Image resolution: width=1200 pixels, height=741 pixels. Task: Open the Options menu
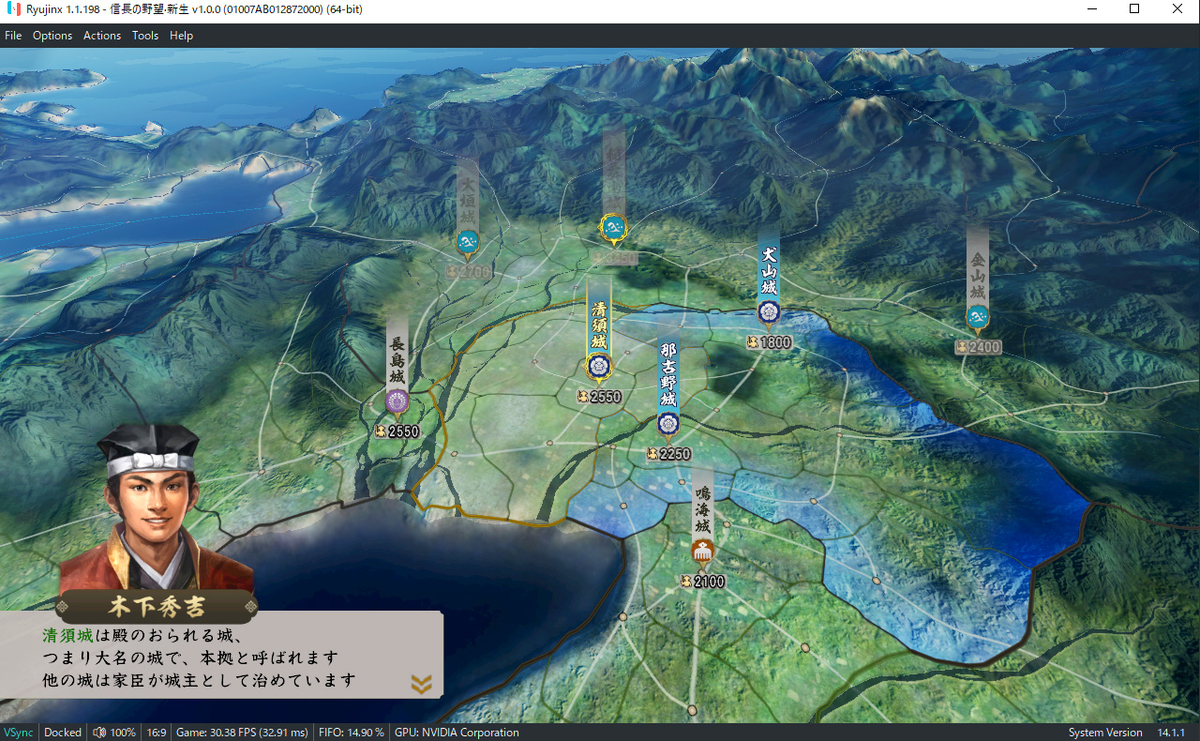(x=52, y=35)
